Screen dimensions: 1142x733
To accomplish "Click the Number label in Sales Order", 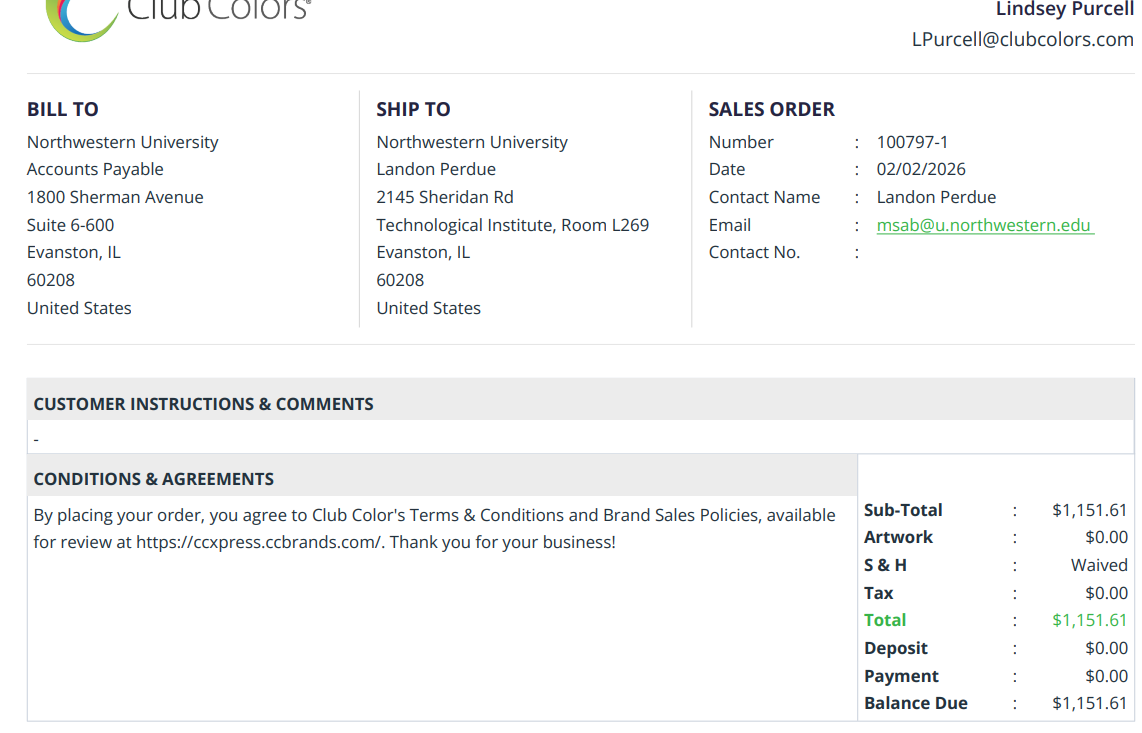I will pyautogui.click(x=741, y=142).
